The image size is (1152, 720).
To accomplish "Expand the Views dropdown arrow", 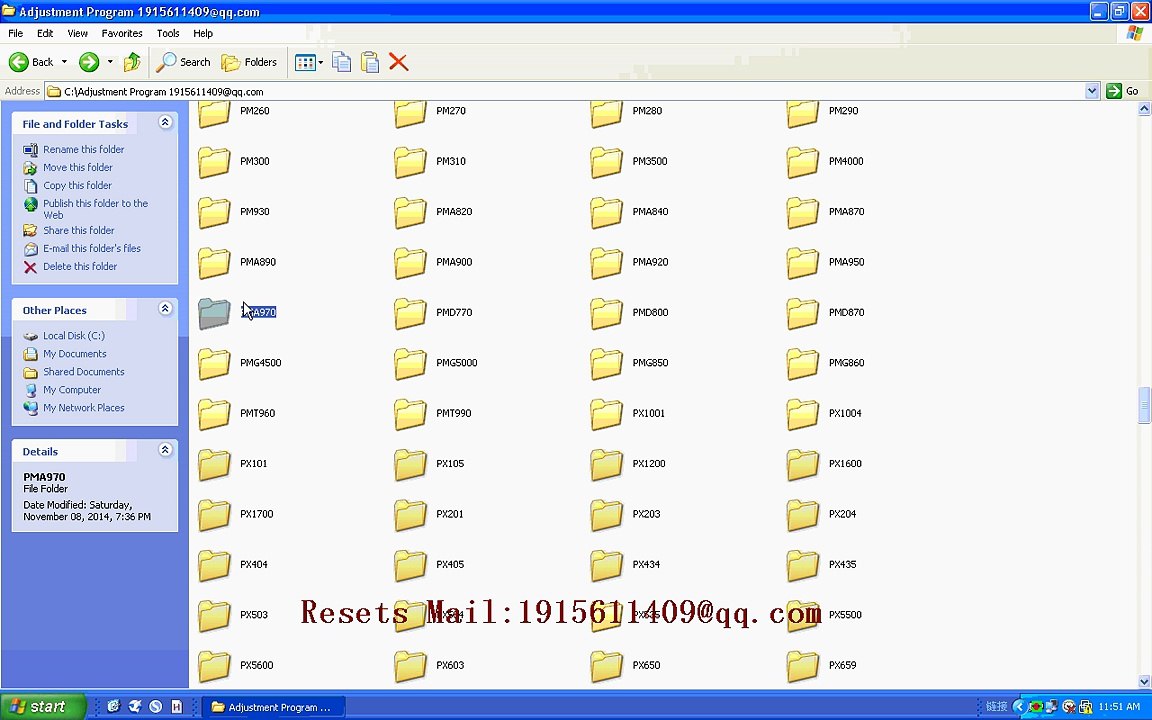I will pos(320,62).
